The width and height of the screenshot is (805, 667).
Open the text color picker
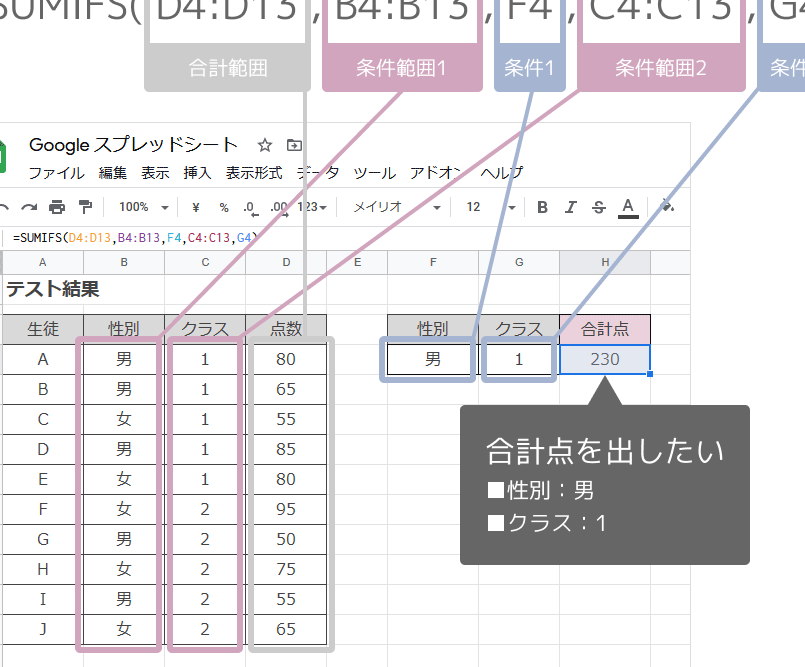click(x=628, y=208)
